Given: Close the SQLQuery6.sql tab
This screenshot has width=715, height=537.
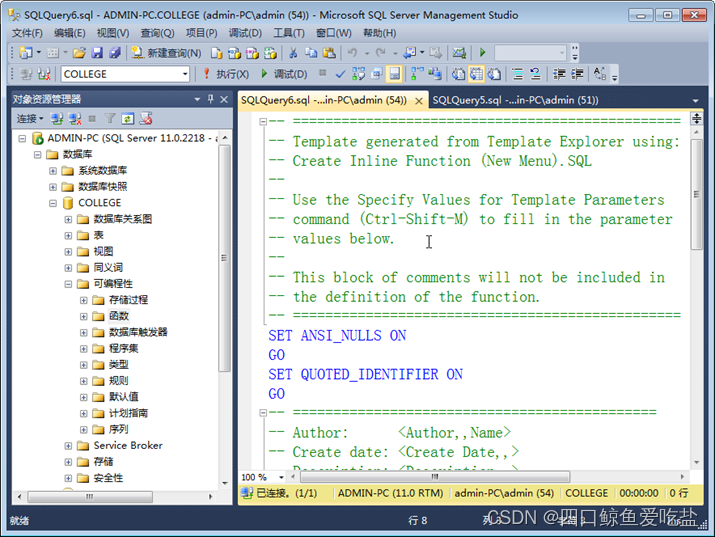Looking at the screenshot, I should click(419, 101).
